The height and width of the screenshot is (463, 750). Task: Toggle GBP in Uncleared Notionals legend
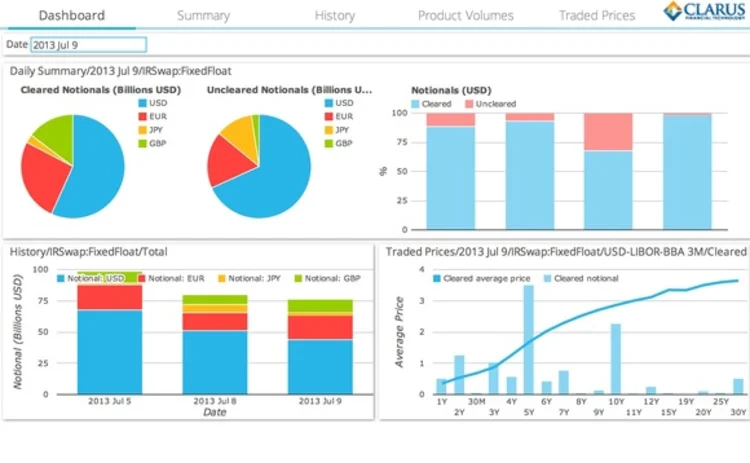339,143
